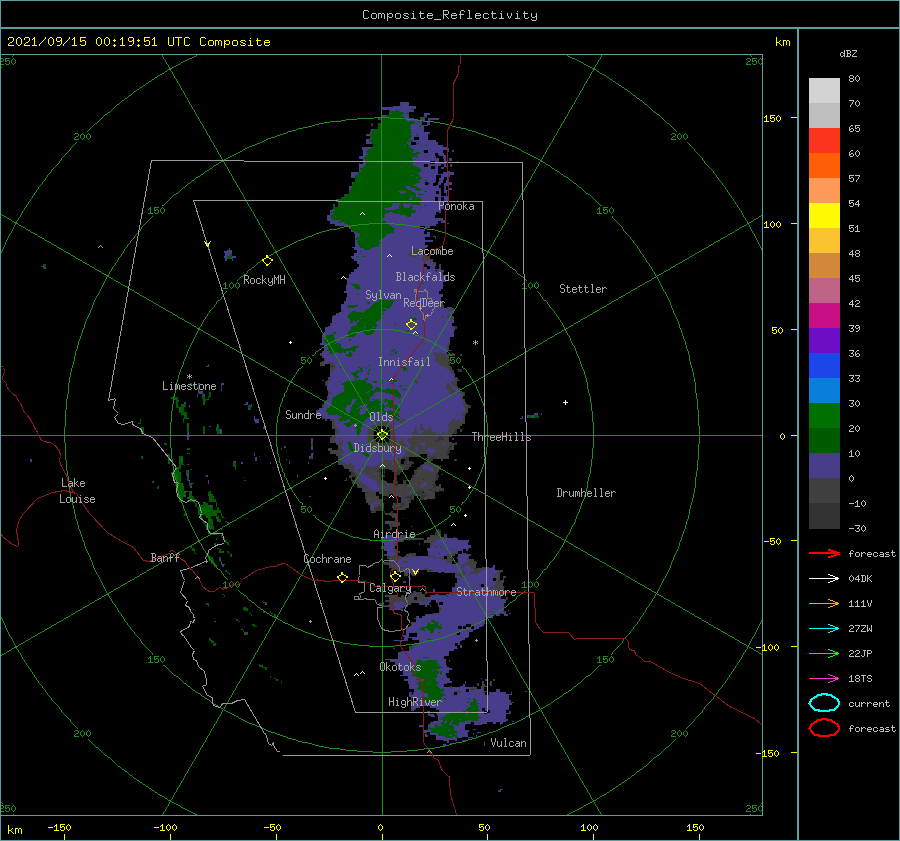Viewport: 900px width, 841px height.
Task: Select the slate purple swatch between 10 and 0 dBZ
Action: [824, 466]
